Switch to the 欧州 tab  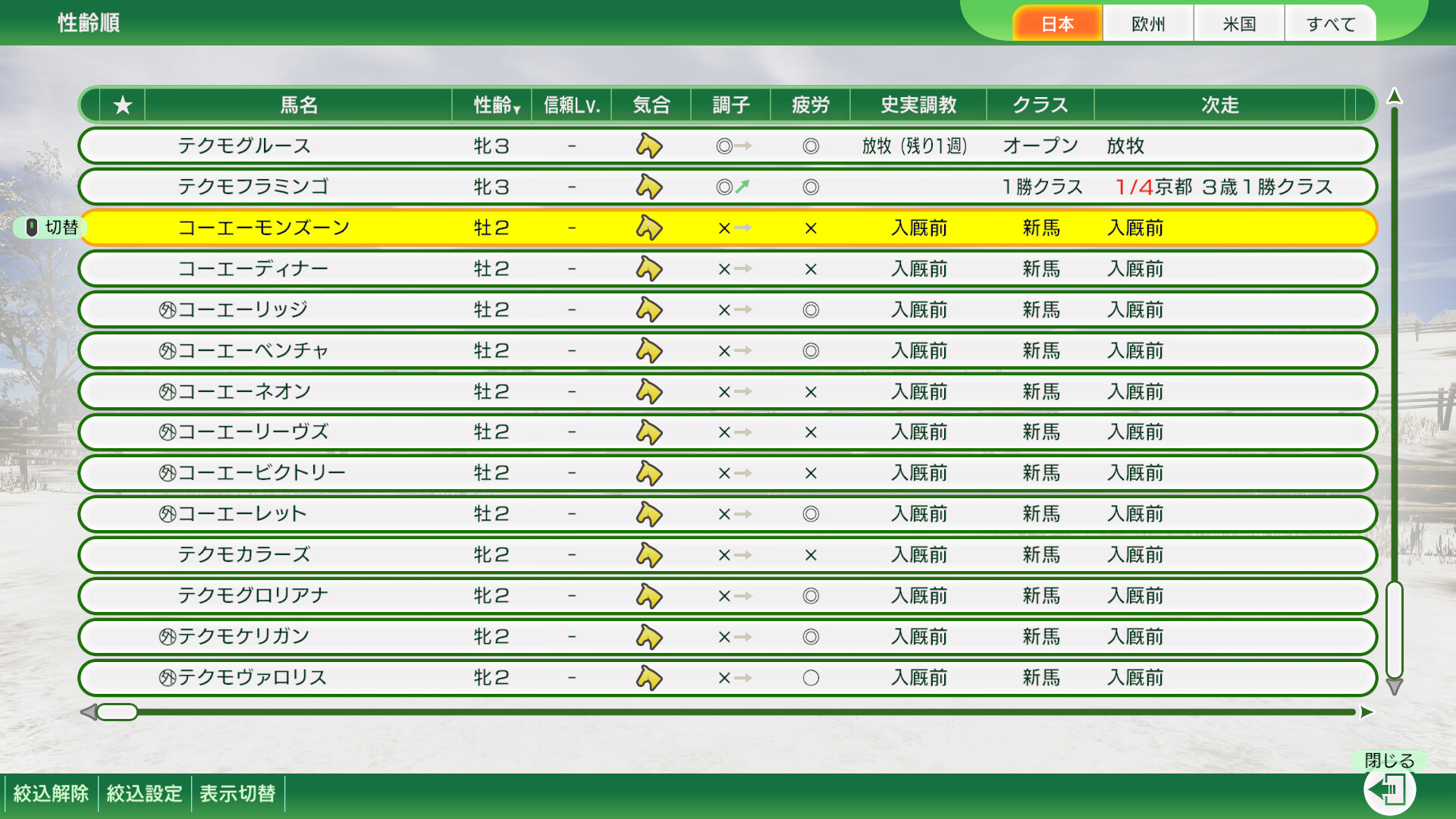point(1147,23)
